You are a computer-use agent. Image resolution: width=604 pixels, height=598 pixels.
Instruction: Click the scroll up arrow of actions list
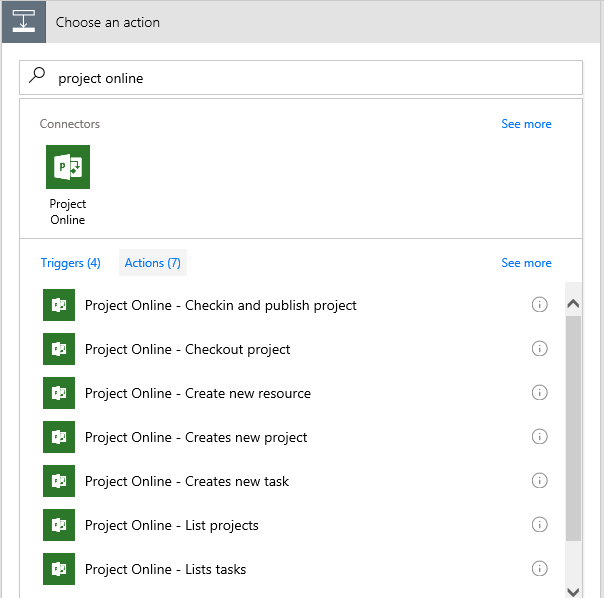(573, 304)
